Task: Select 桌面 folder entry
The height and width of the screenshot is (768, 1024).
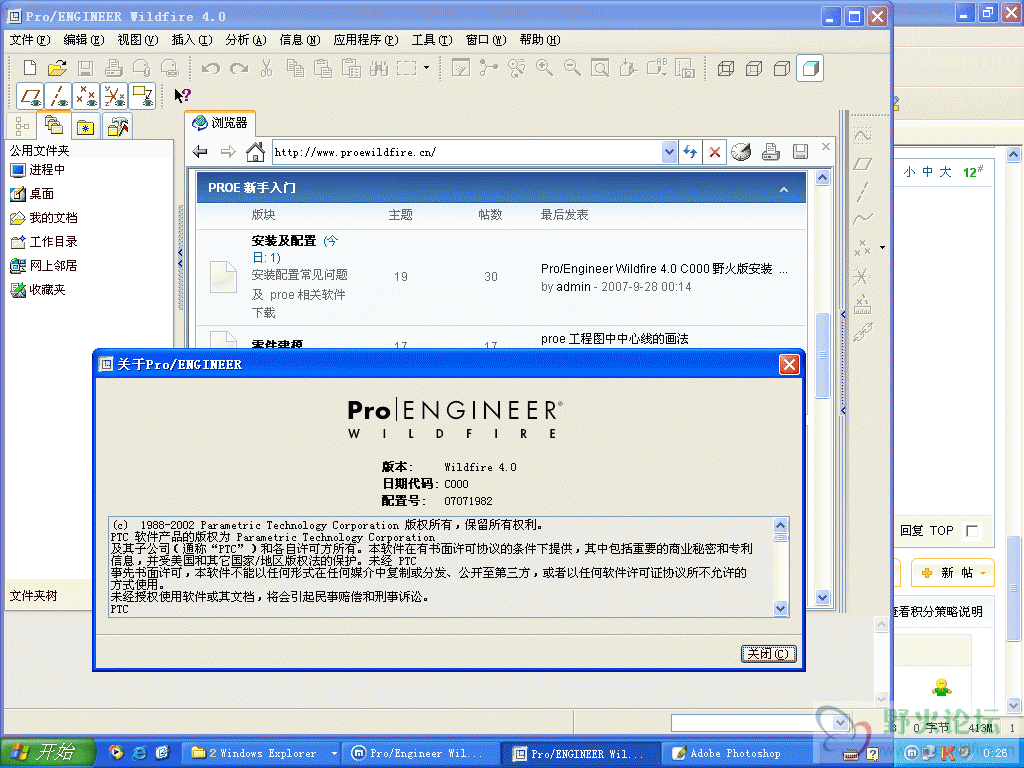Action: point(32,194)
